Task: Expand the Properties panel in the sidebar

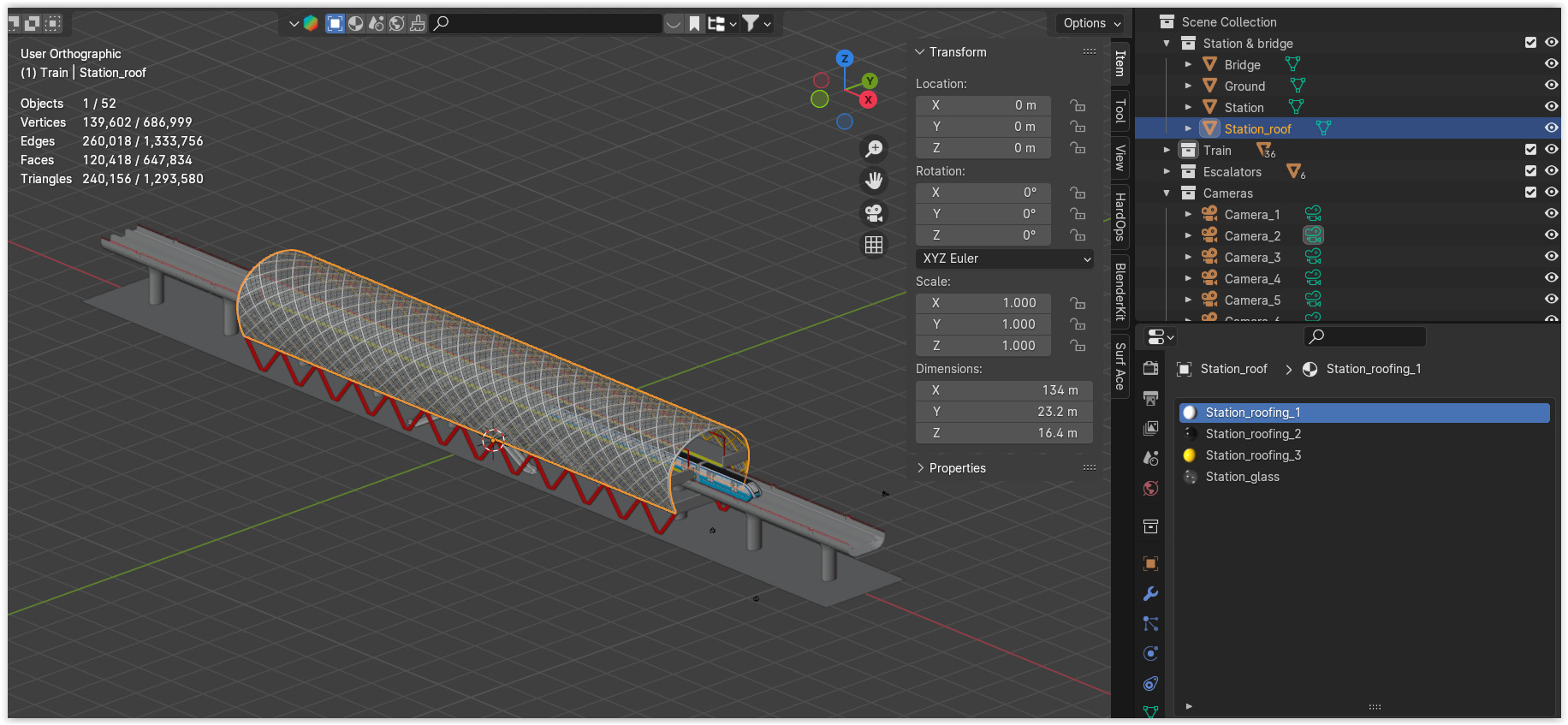Action: 920,468
